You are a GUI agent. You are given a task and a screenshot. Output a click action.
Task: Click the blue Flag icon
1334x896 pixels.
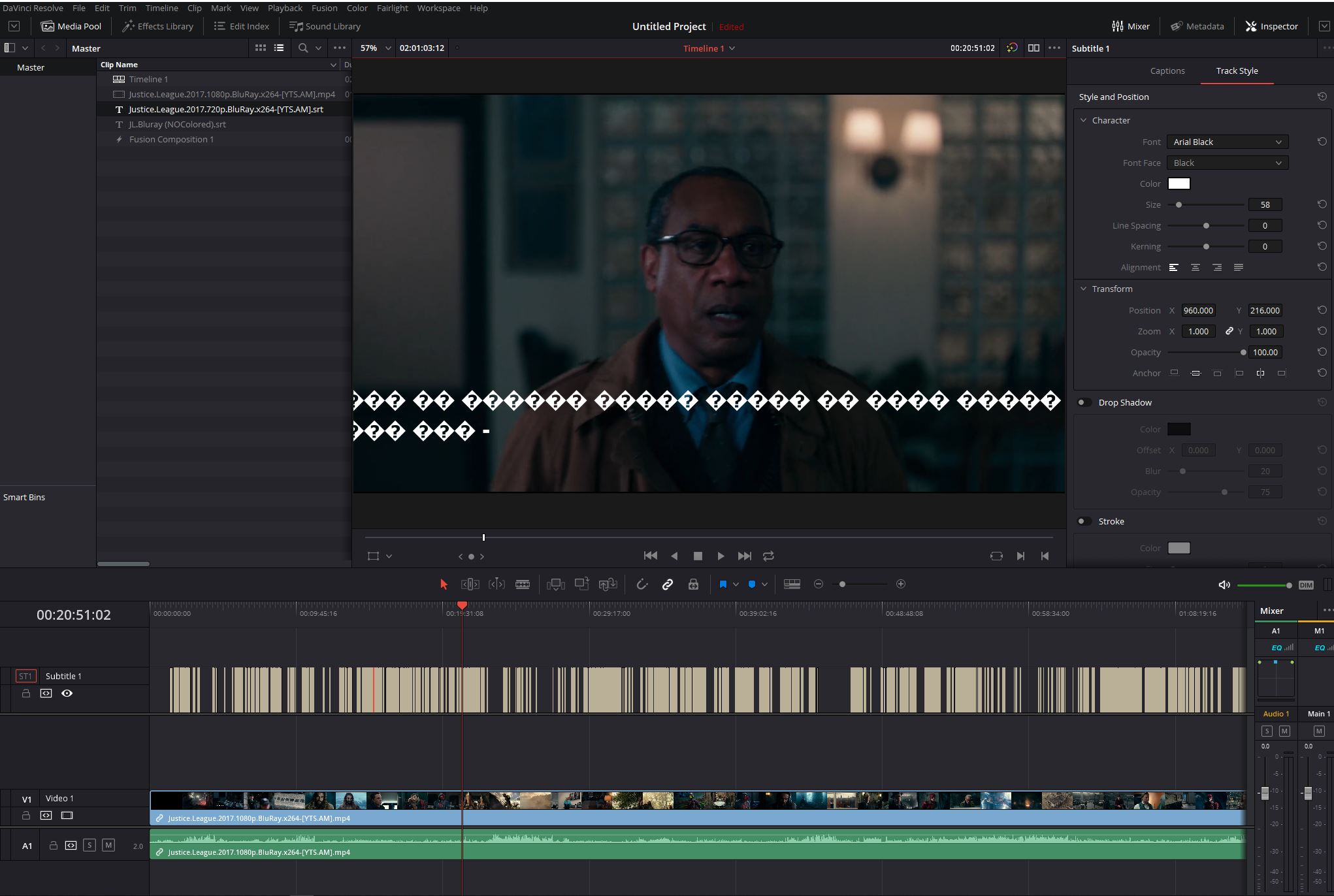pyautogui.click(x=723, y=584)
